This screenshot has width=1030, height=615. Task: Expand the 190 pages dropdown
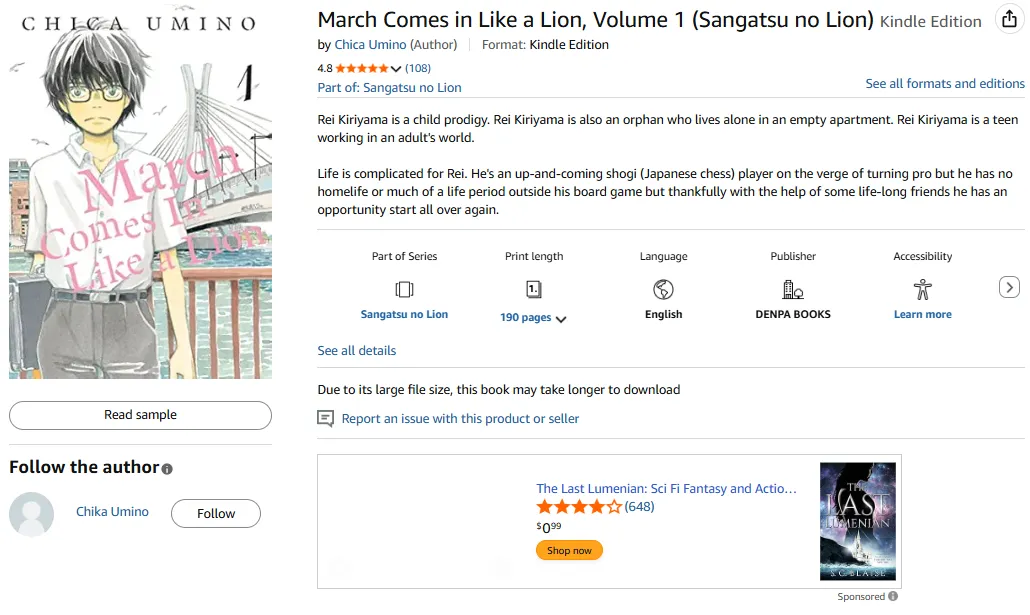click(560, 319)
